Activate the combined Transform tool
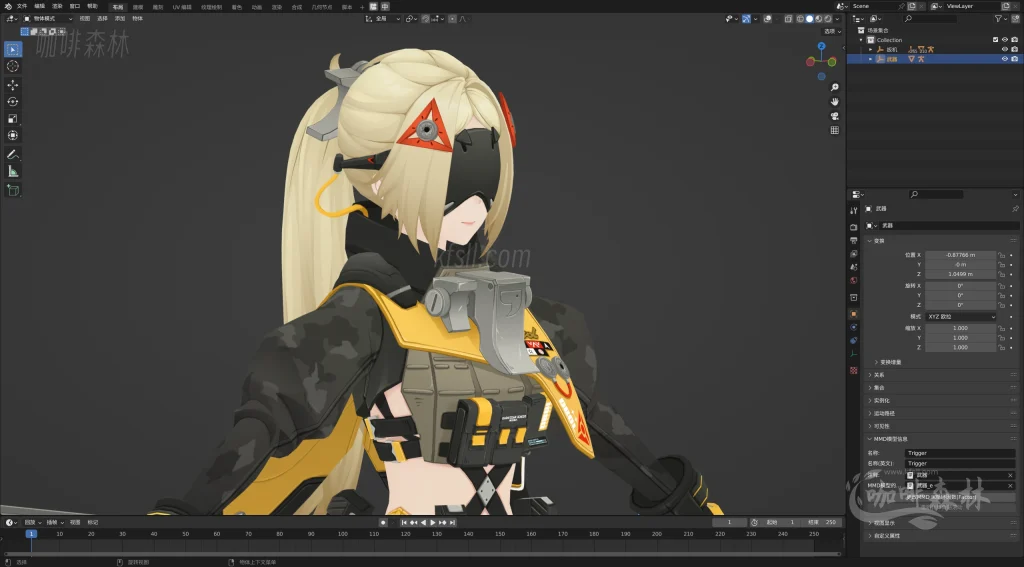This screenshot has height=567, width=1024. tap(12, 135)
